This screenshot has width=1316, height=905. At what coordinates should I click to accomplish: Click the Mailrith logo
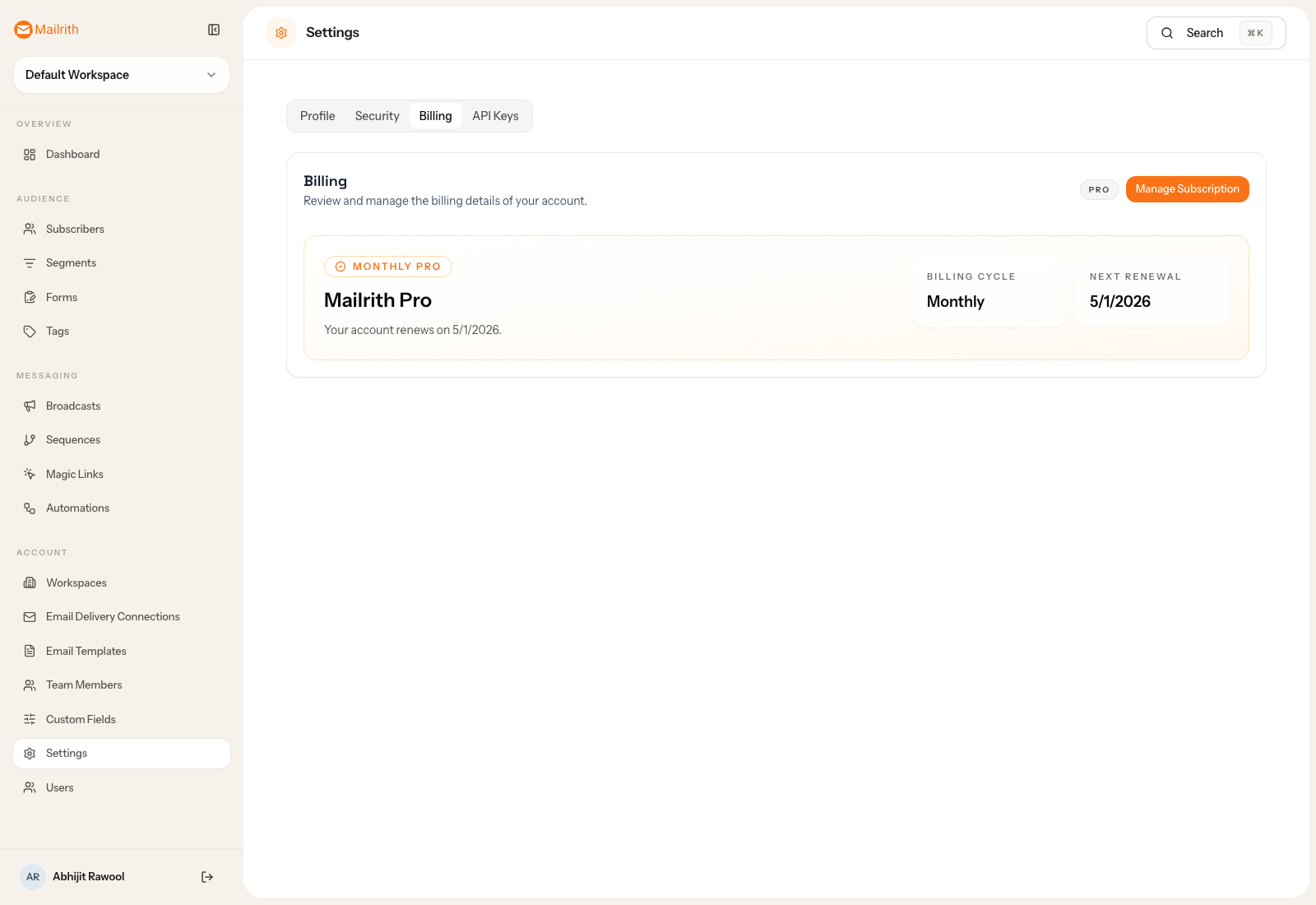(x=46, y=30)
